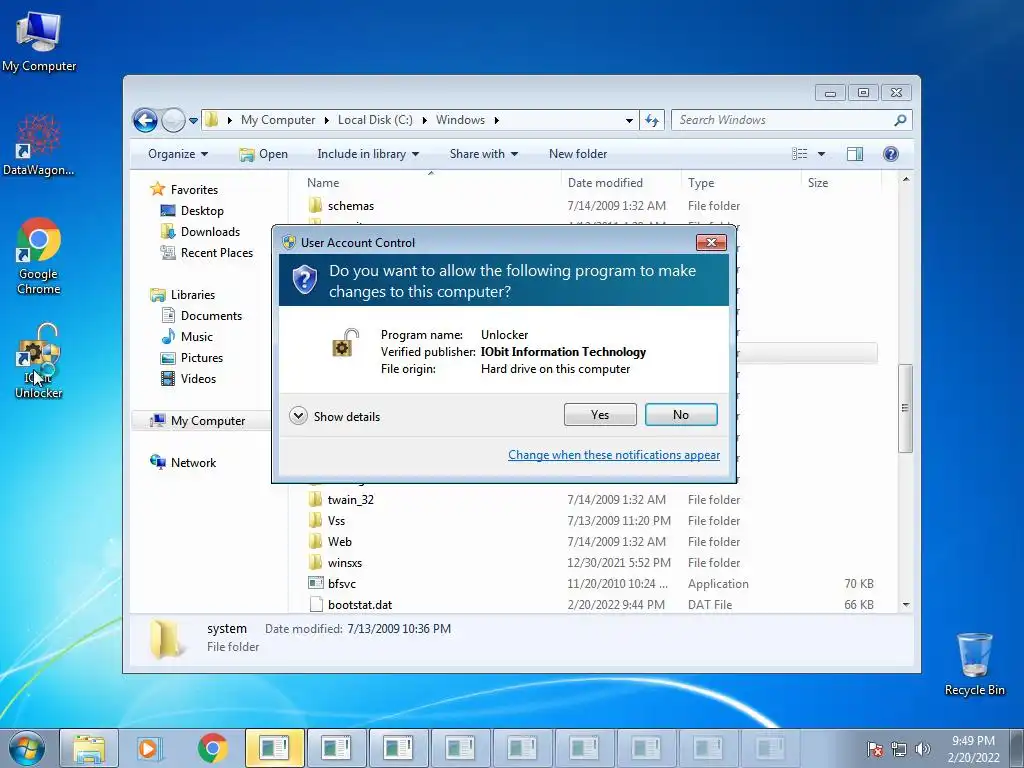
Task: Click the address bar history dropdown
Action: (629, 120)
